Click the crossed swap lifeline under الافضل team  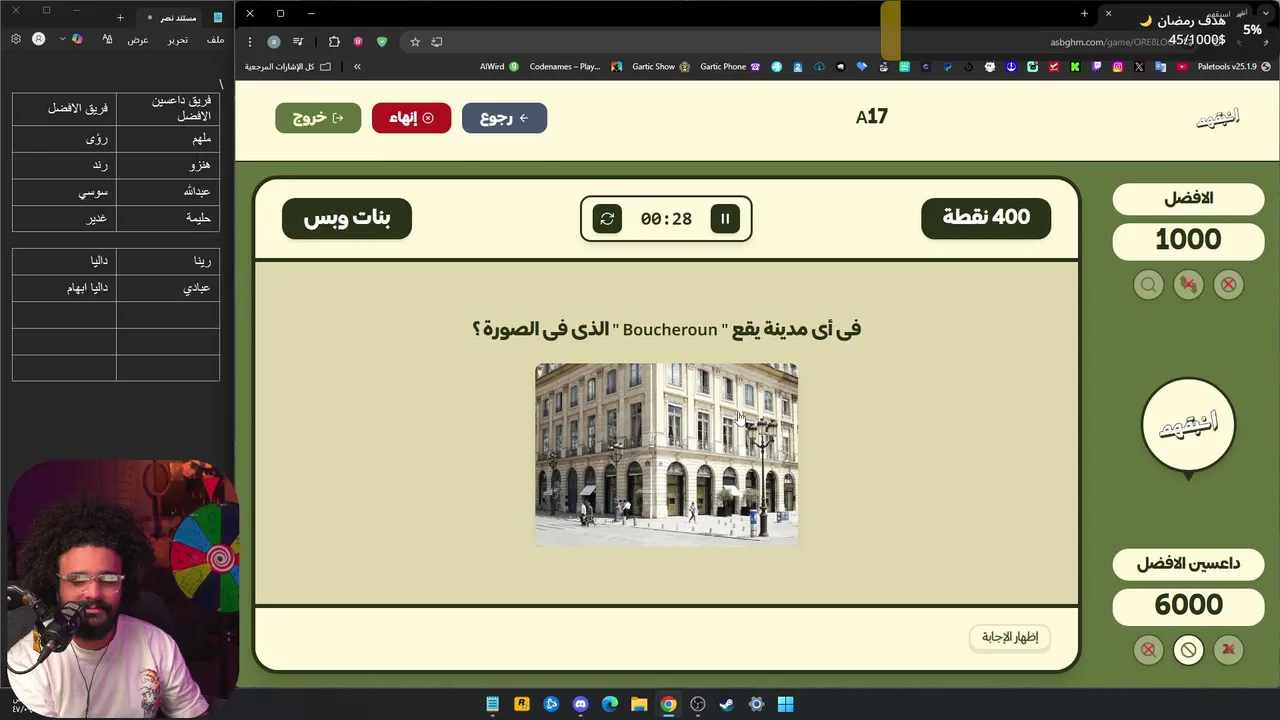point(1188,285)
